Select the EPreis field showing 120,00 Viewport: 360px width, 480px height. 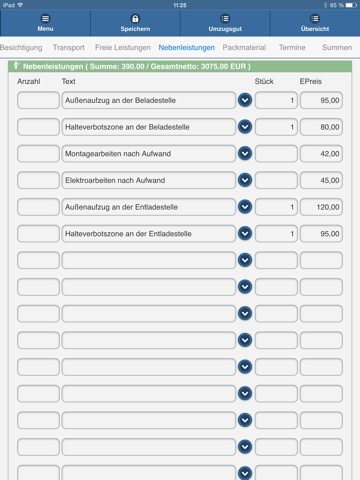point(321,207)
